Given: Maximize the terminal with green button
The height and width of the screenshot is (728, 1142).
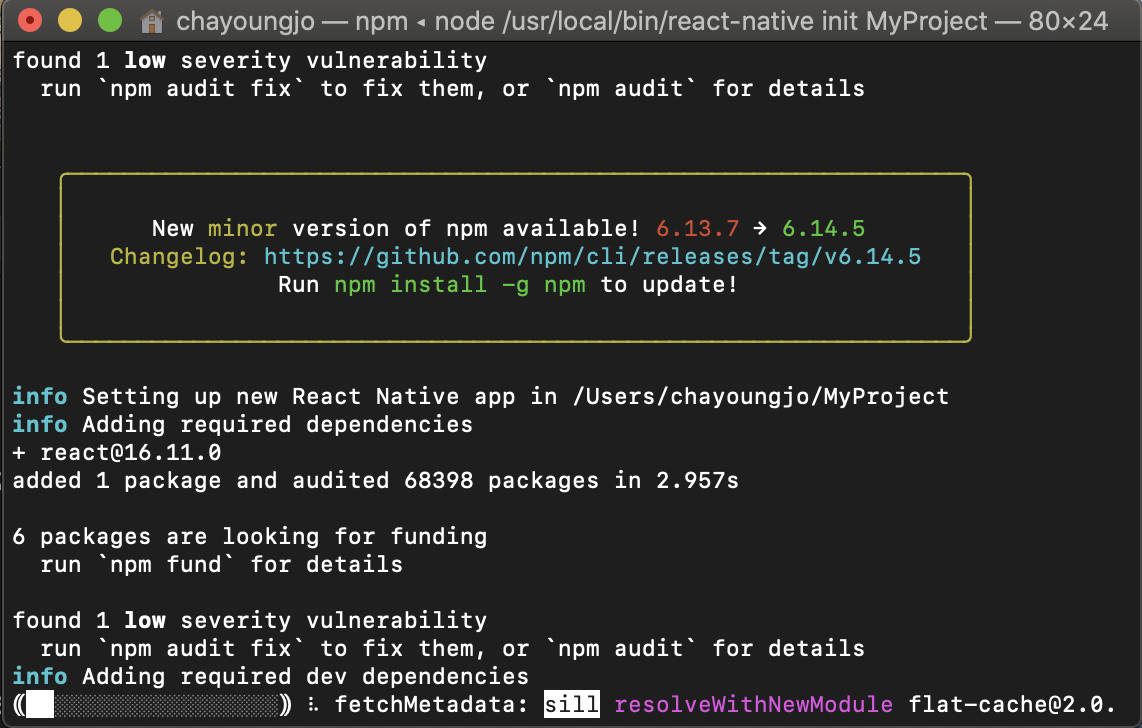Looking at the screenshot, I should [110, 20].
